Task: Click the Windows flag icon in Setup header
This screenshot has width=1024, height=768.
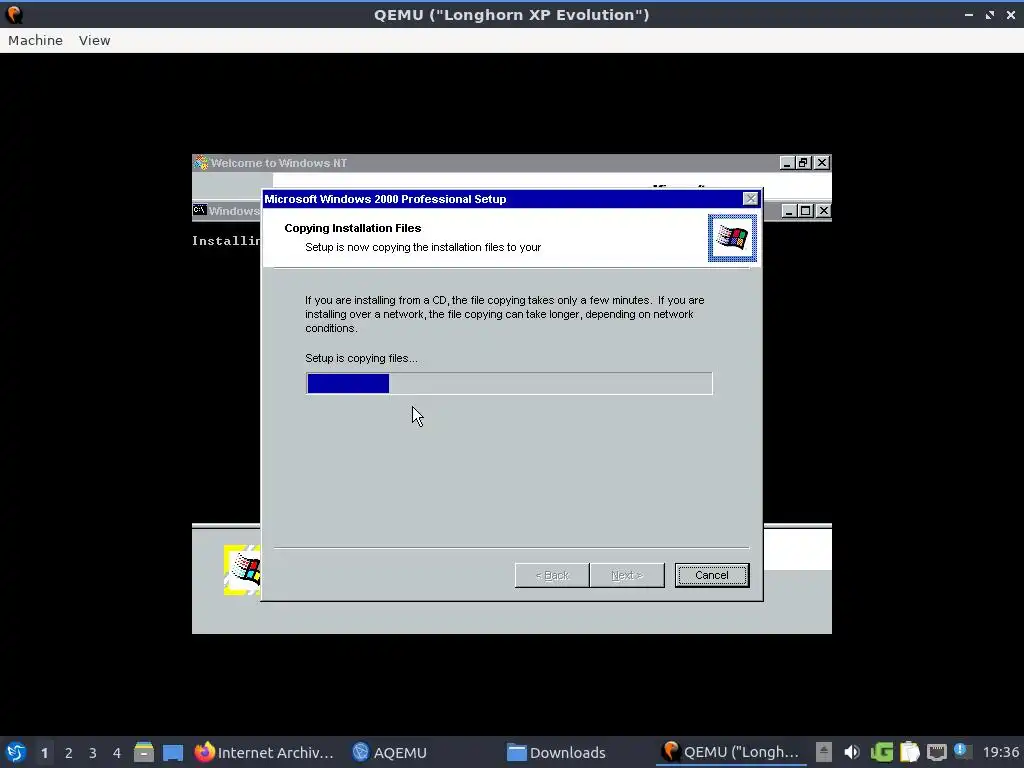Action: coord(732,238)
